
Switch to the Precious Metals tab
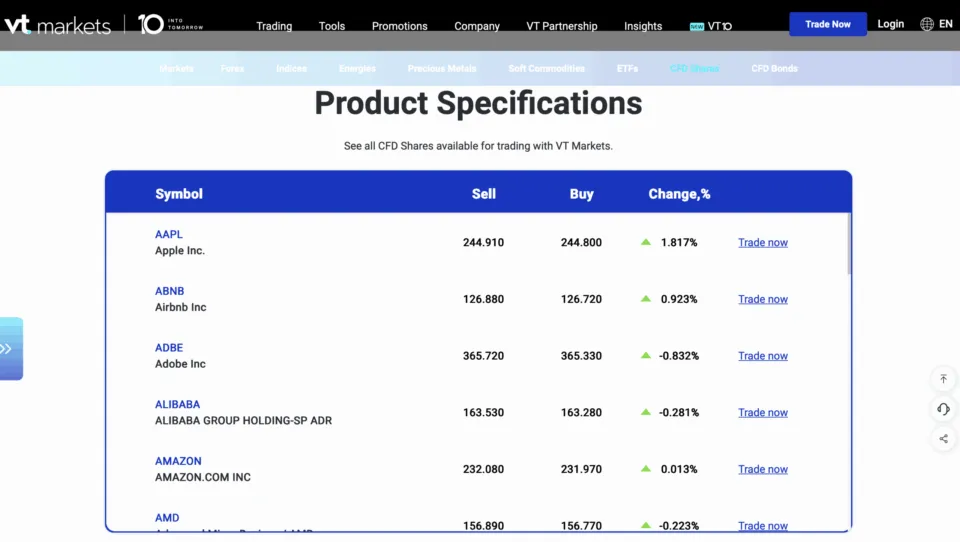click(442, 69)
